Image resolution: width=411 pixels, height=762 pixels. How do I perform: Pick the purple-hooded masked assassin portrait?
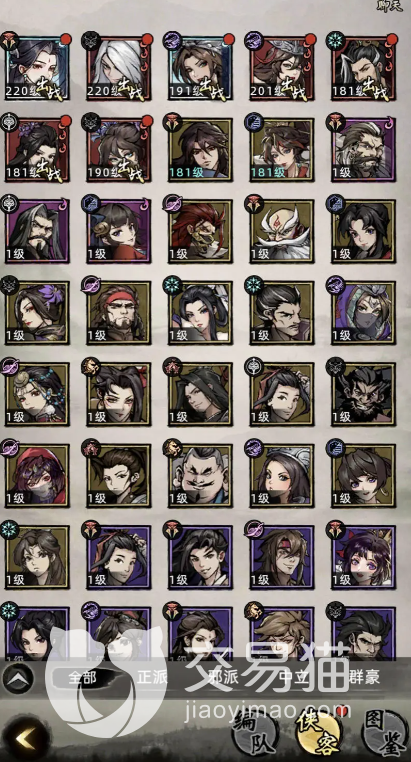click(x=363, y=312)
